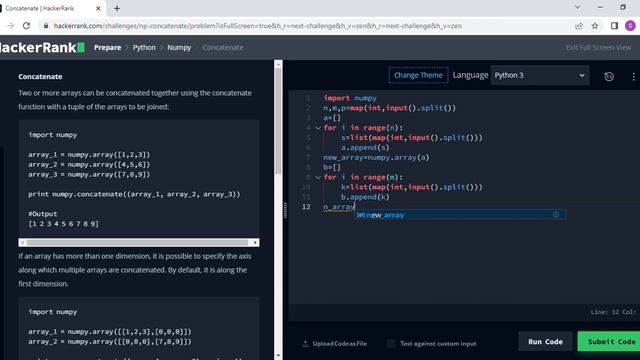This screenshot has width=640, height=360.
Task: Tick Test against custom input checkbox
Action: coord(391,344)
